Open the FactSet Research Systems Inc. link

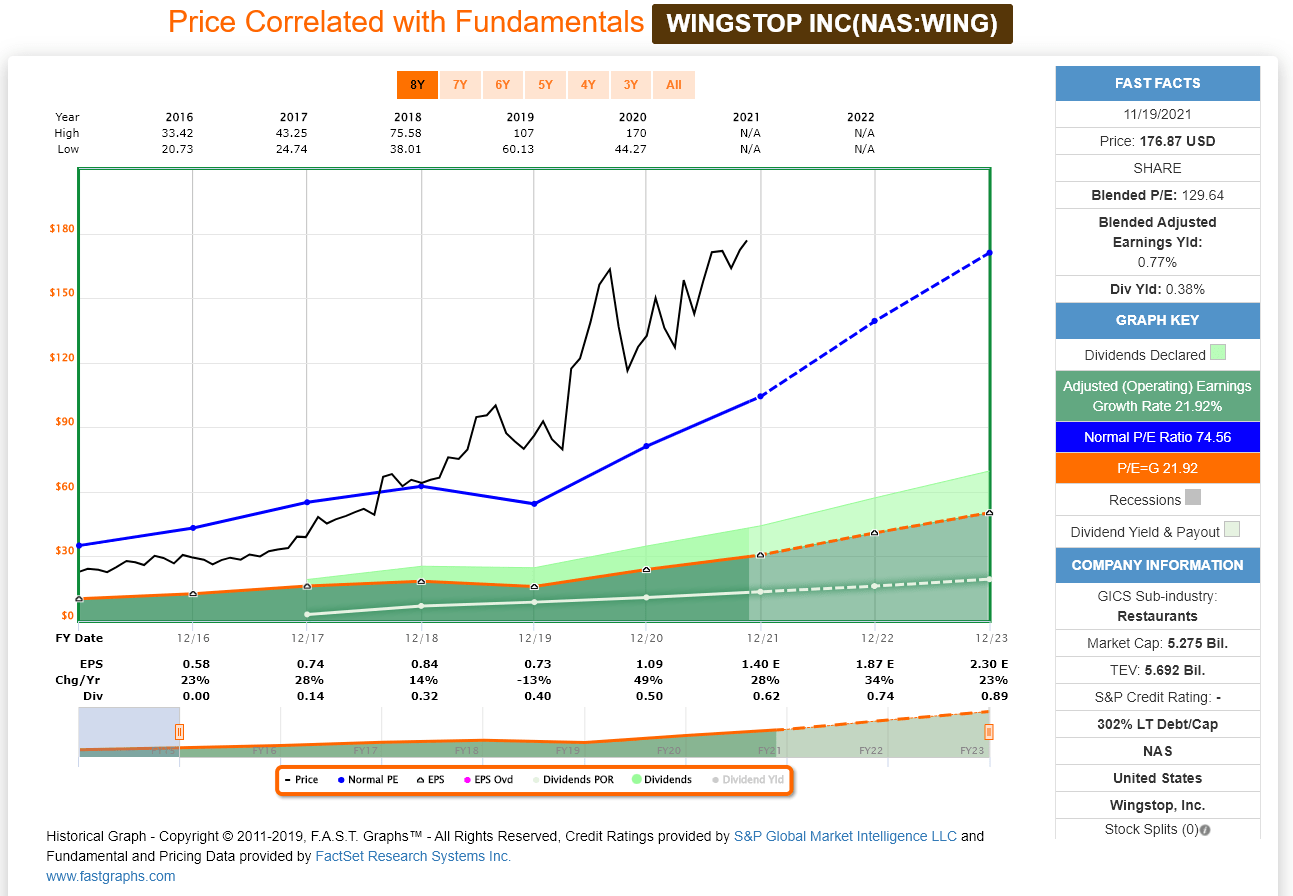[x=413, y=856]
